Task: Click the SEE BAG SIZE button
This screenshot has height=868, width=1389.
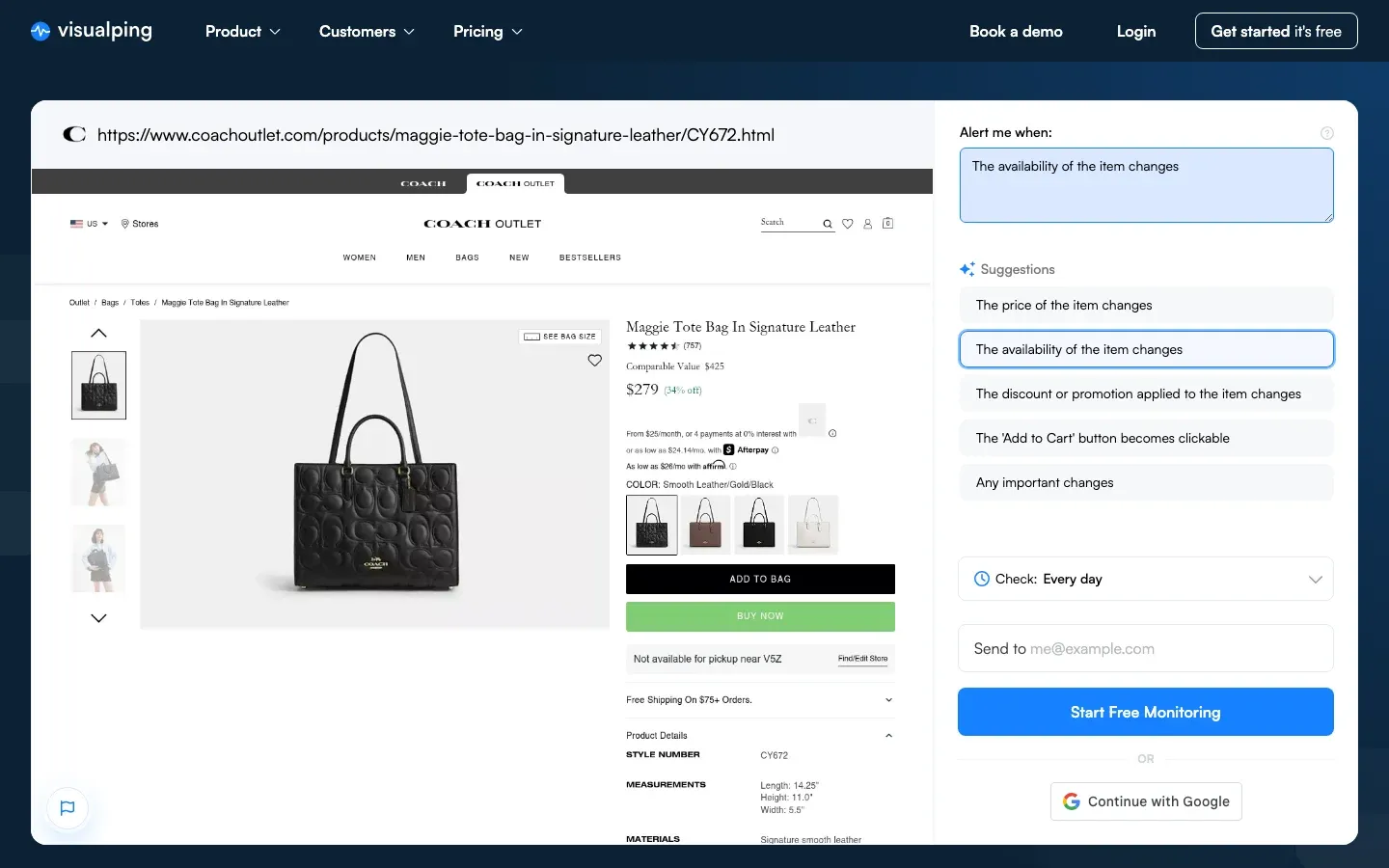Action: [559, 337]
